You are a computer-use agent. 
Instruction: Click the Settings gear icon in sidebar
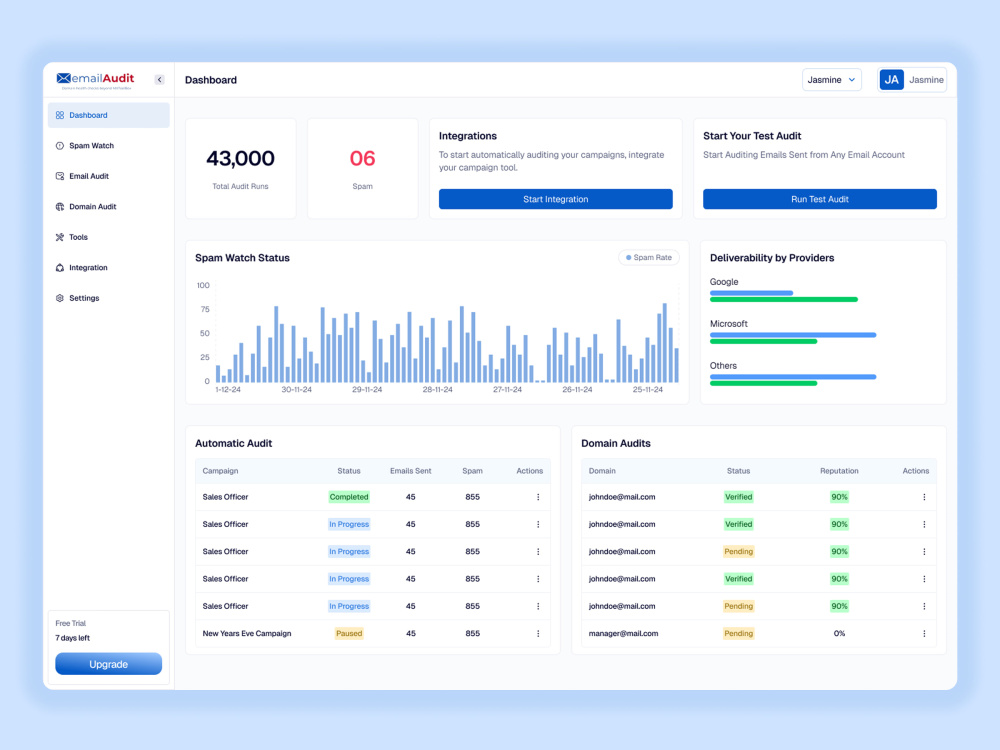(60, 298)
